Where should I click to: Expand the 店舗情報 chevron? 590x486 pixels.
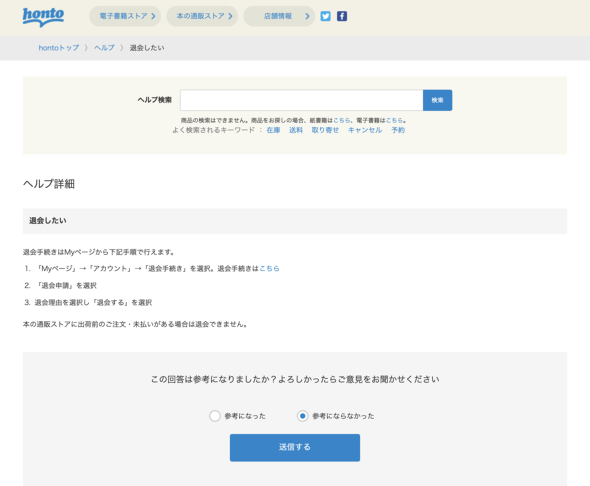click(307, 16)
